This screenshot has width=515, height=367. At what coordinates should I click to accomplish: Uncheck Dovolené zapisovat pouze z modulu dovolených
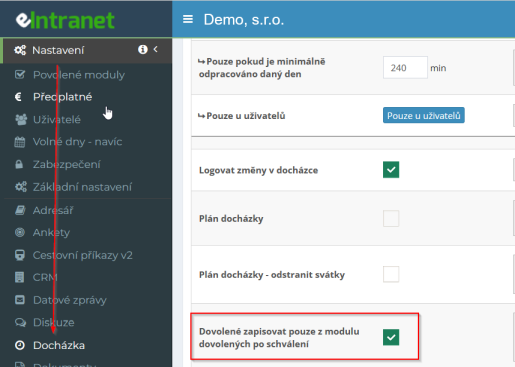point(391,337)
